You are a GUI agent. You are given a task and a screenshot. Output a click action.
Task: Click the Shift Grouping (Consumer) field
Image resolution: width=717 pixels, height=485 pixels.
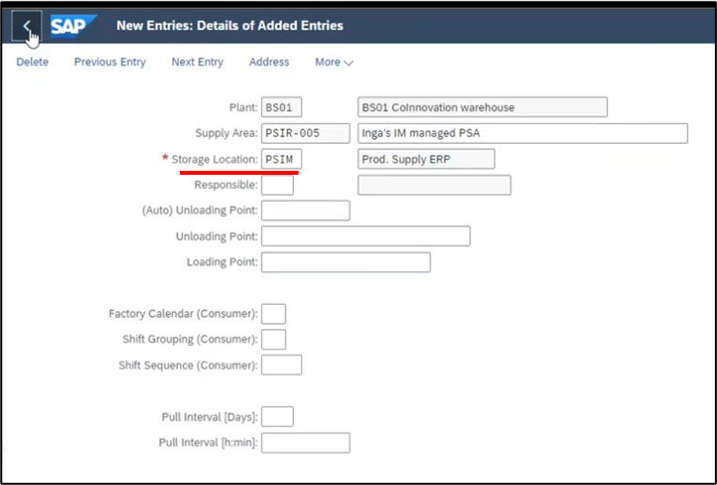click(x=273, y=340)
